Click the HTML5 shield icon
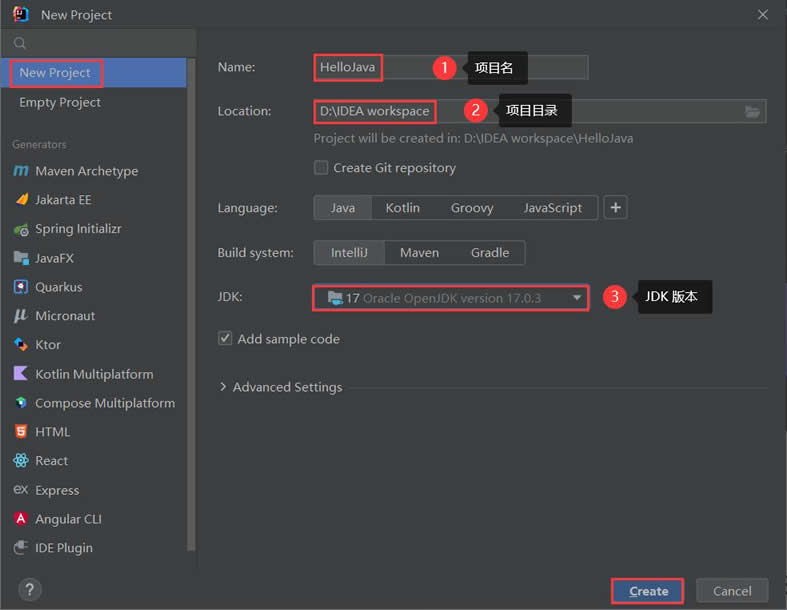Viewport: 787px width, 610px height. [x=21, y=432]
